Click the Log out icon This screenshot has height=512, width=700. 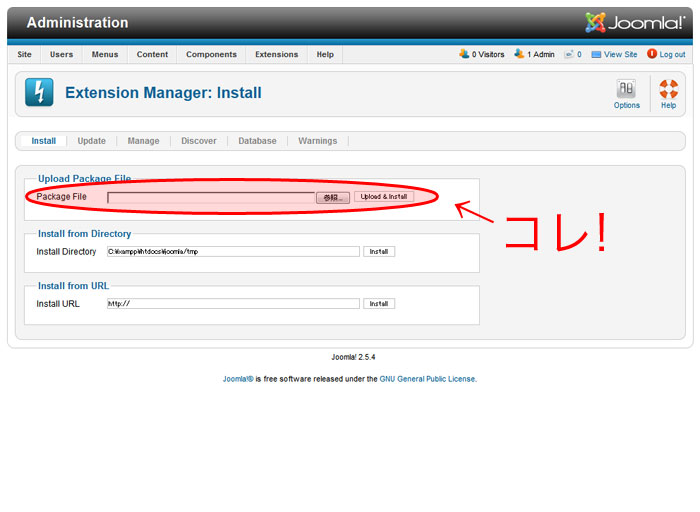click(x=652, y=54)
